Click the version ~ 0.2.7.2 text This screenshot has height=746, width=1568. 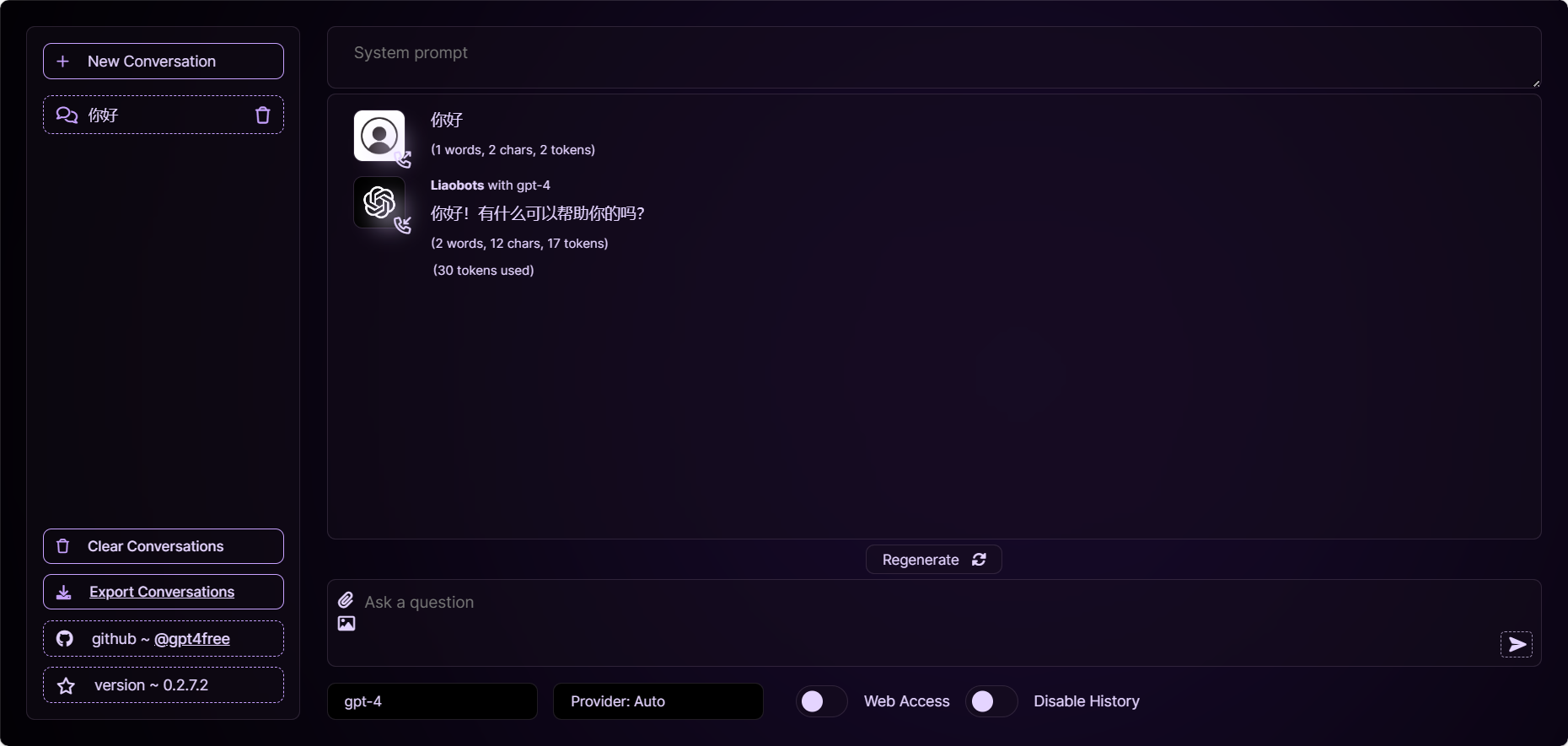pos(152,685)
